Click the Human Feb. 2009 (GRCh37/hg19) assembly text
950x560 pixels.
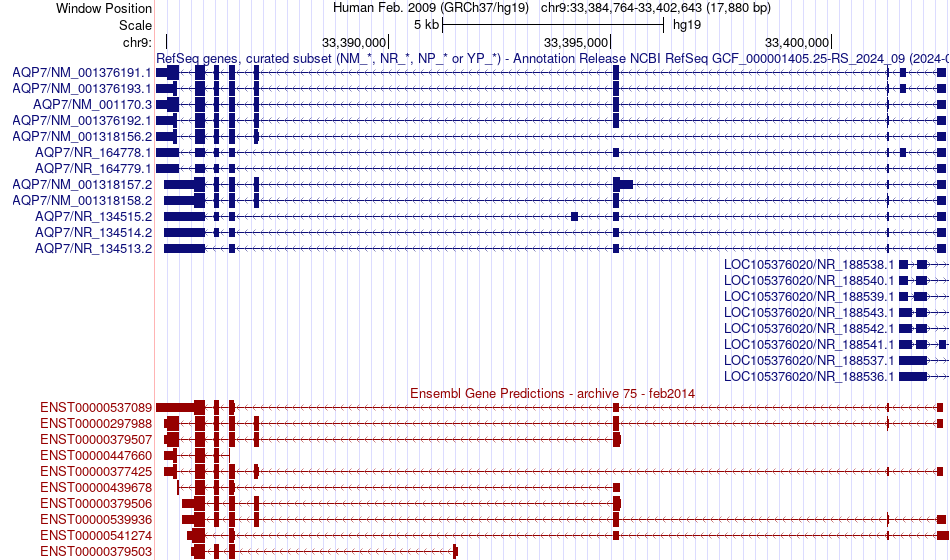point(431,8)
